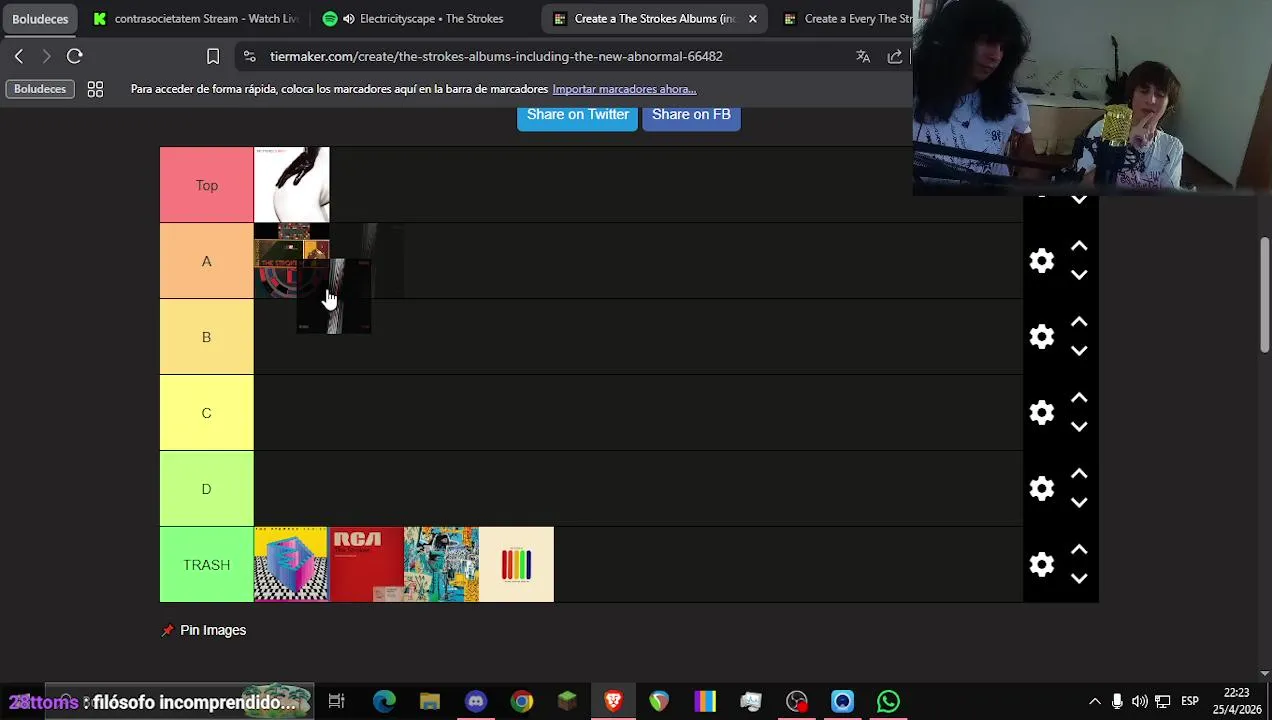Open settings gear for the TRASH tier
Image resolution: width=1272 pixels, height=720 pixels.
coord(1042,565)
